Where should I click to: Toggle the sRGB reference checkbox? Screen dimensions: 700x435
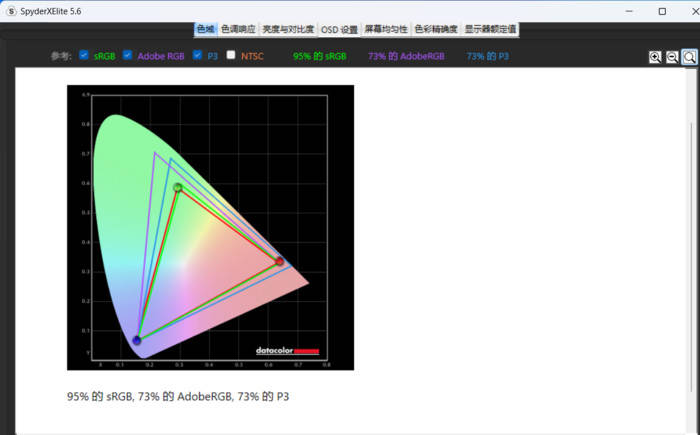click(x=83, y=55)
